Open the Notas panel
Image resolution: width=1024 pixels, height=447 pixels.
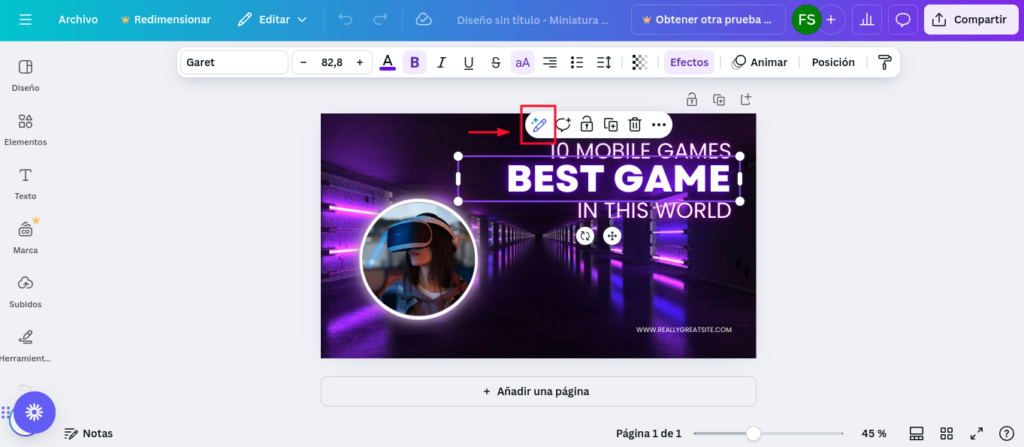[88, 433]
